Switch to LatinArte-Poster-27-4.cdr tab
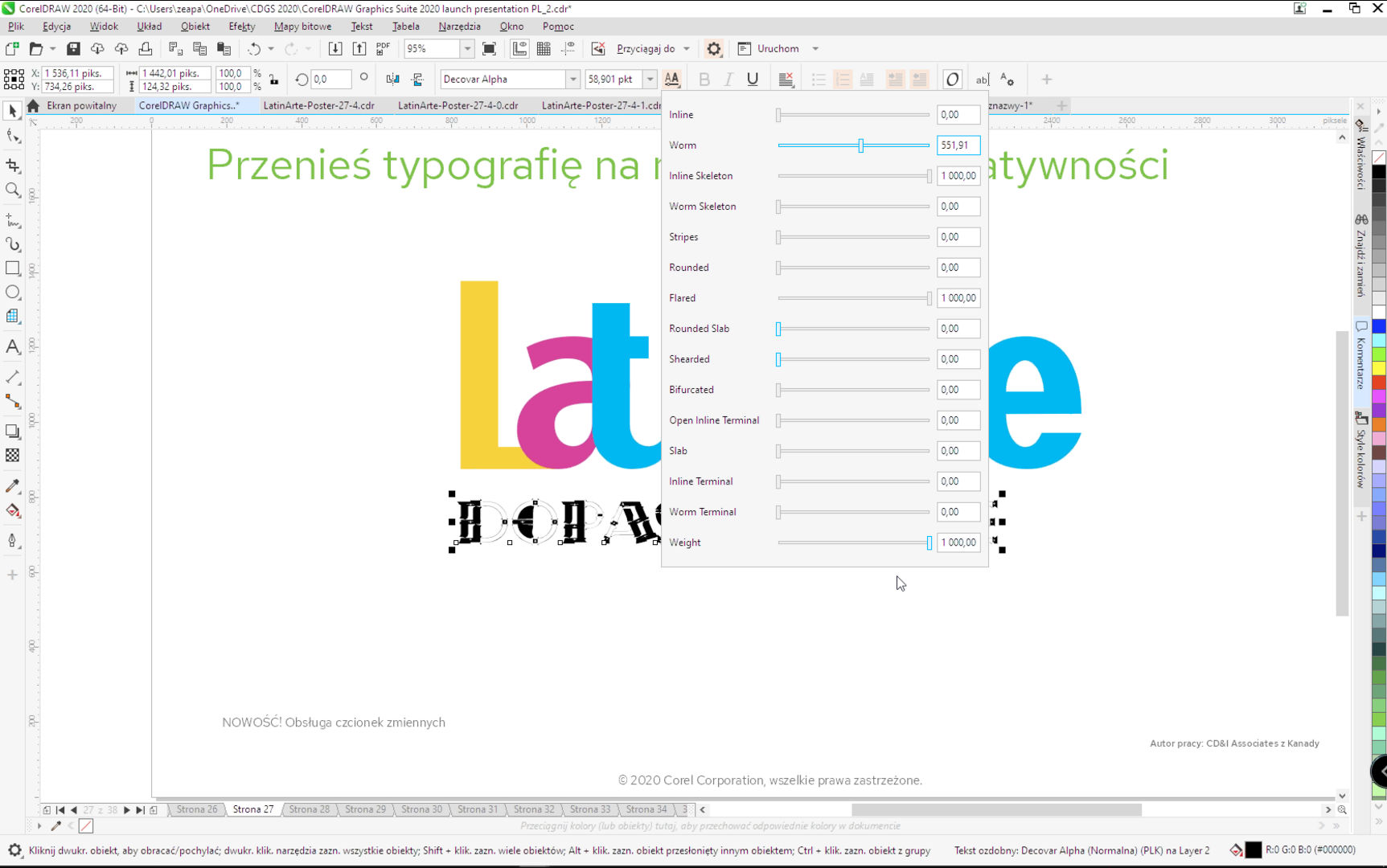The height and width of the screenshot is (868, 1387). click(318, 105)
